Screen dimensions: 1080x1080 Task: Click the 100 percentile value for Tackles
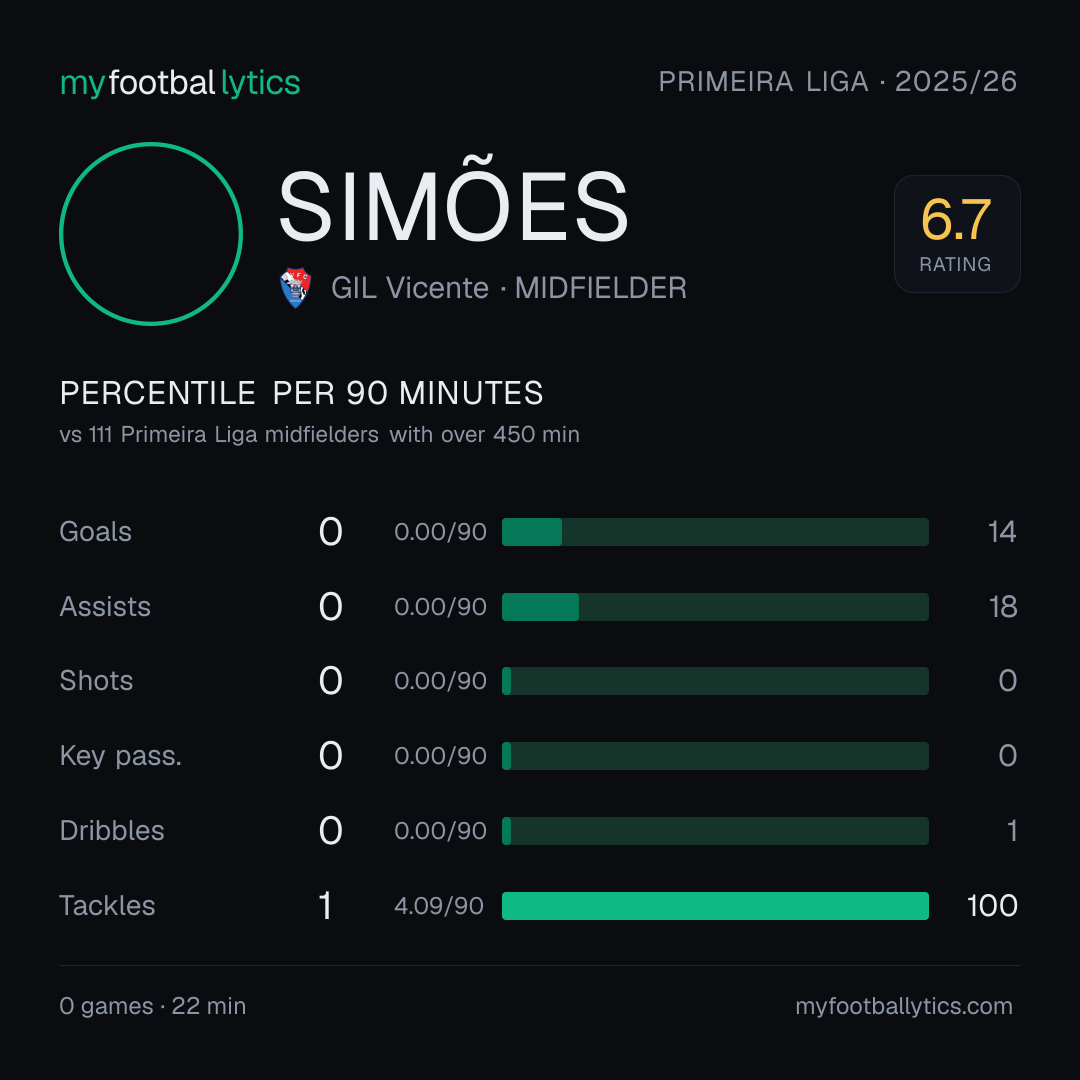click(992, 906)
